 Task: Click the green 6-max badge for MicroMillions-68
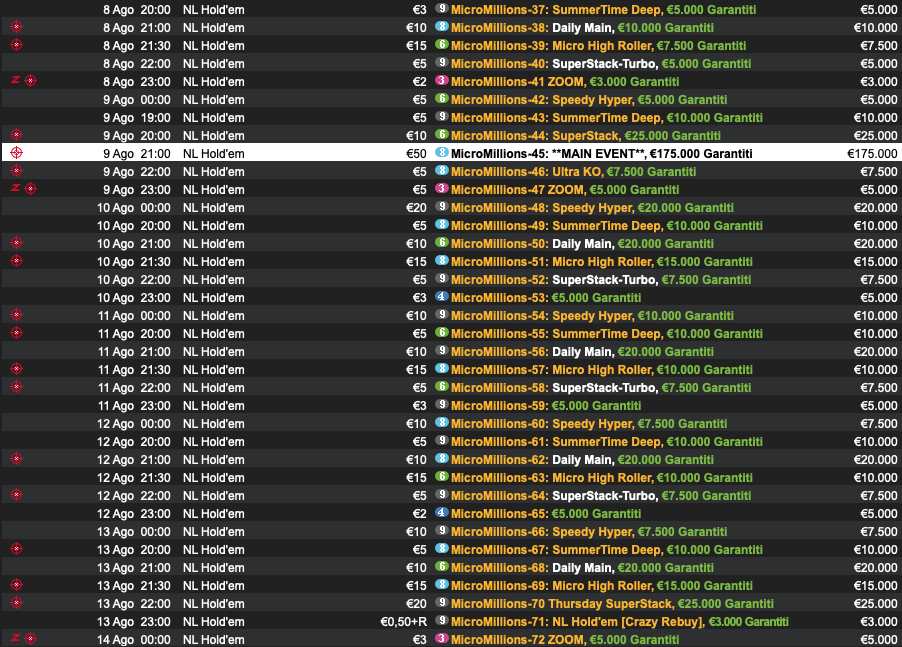coord(442,566)
